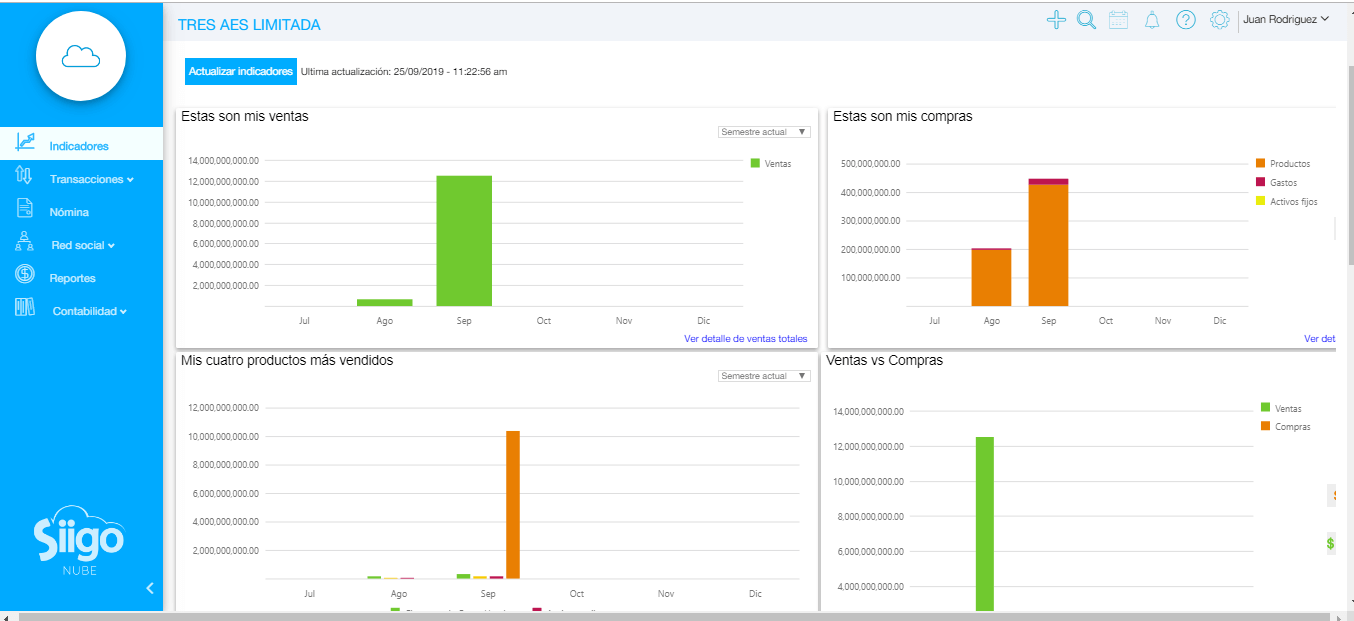Screen dimensions: 1354x621
Task: Click the yellow Activos fijos color swatch
Action: click(x=1259, y=200)
